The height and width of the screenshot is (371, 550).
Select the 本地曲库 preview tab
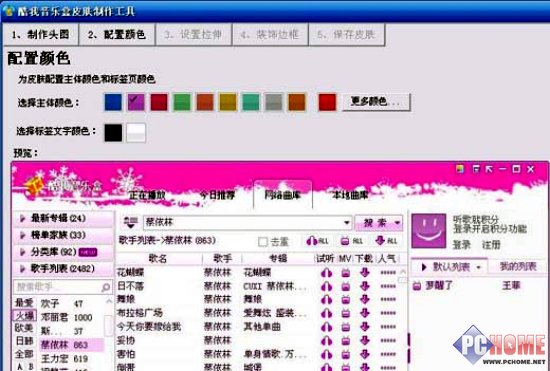pyautogui.click(x=350, y=195)
